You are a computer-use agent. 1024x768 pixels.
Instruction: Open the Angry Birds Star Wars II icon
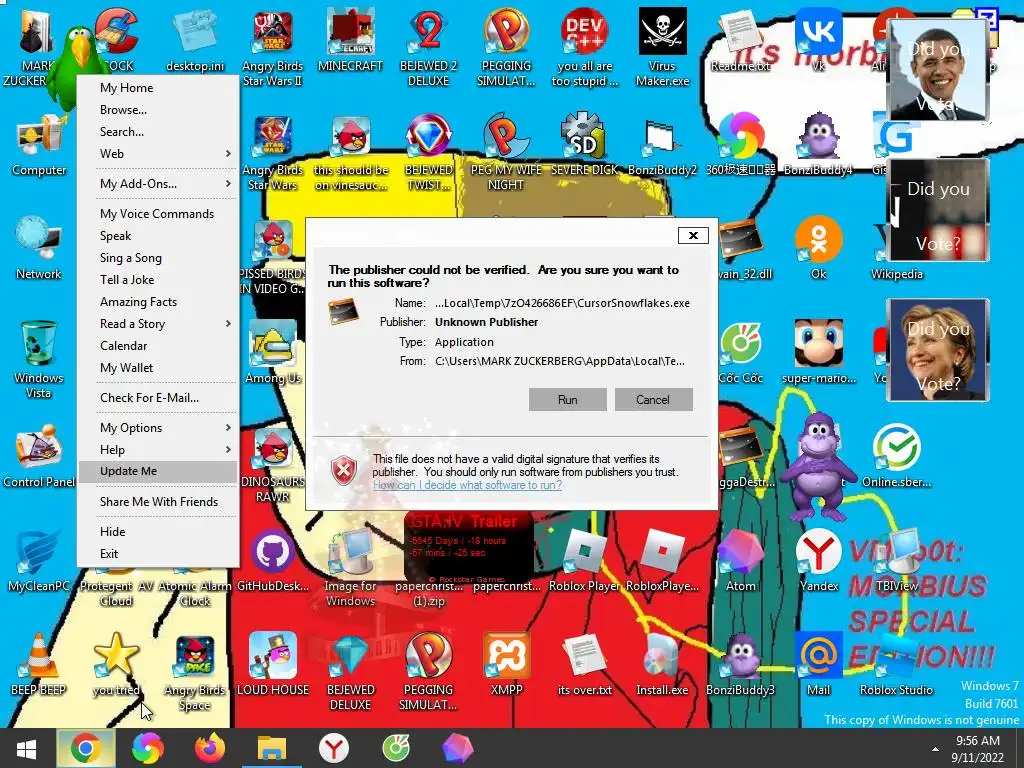(272, 47)
